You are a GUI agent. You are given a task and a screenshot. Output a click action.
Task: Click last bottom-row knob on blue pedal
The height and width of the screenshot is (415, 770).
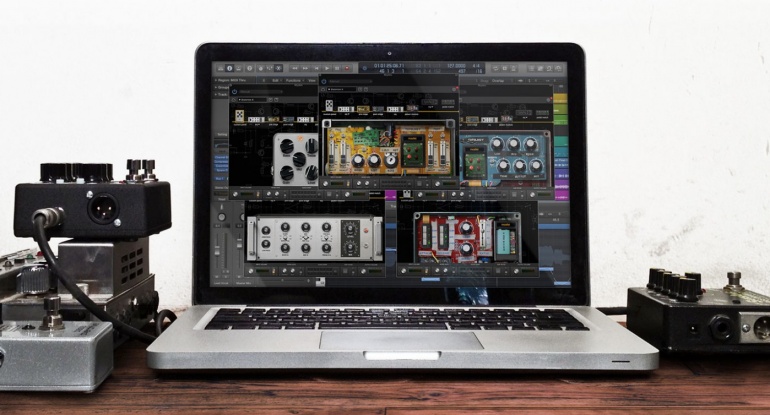[x=536, y=165]
